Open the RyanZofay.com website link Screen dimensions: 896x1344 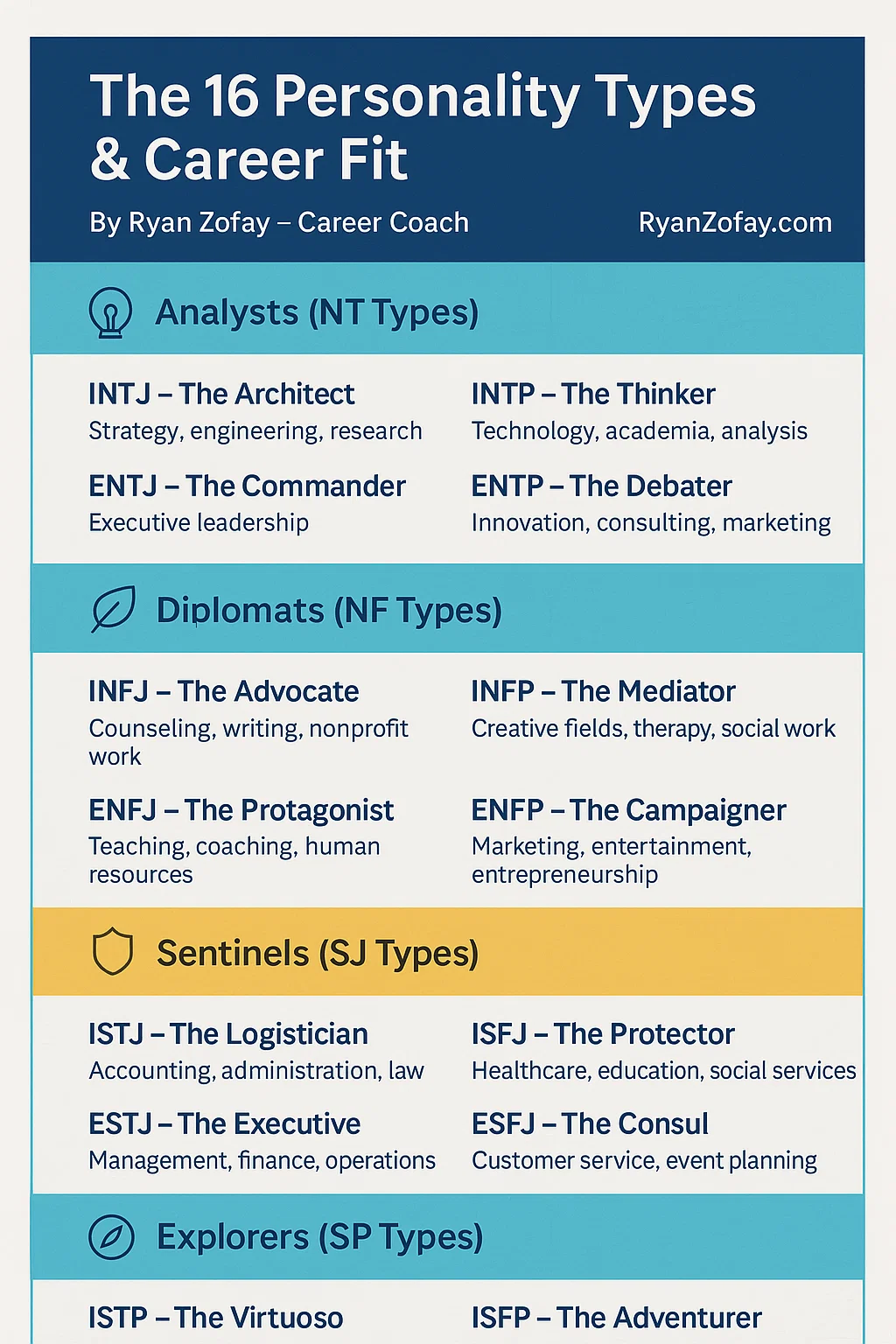735,223
